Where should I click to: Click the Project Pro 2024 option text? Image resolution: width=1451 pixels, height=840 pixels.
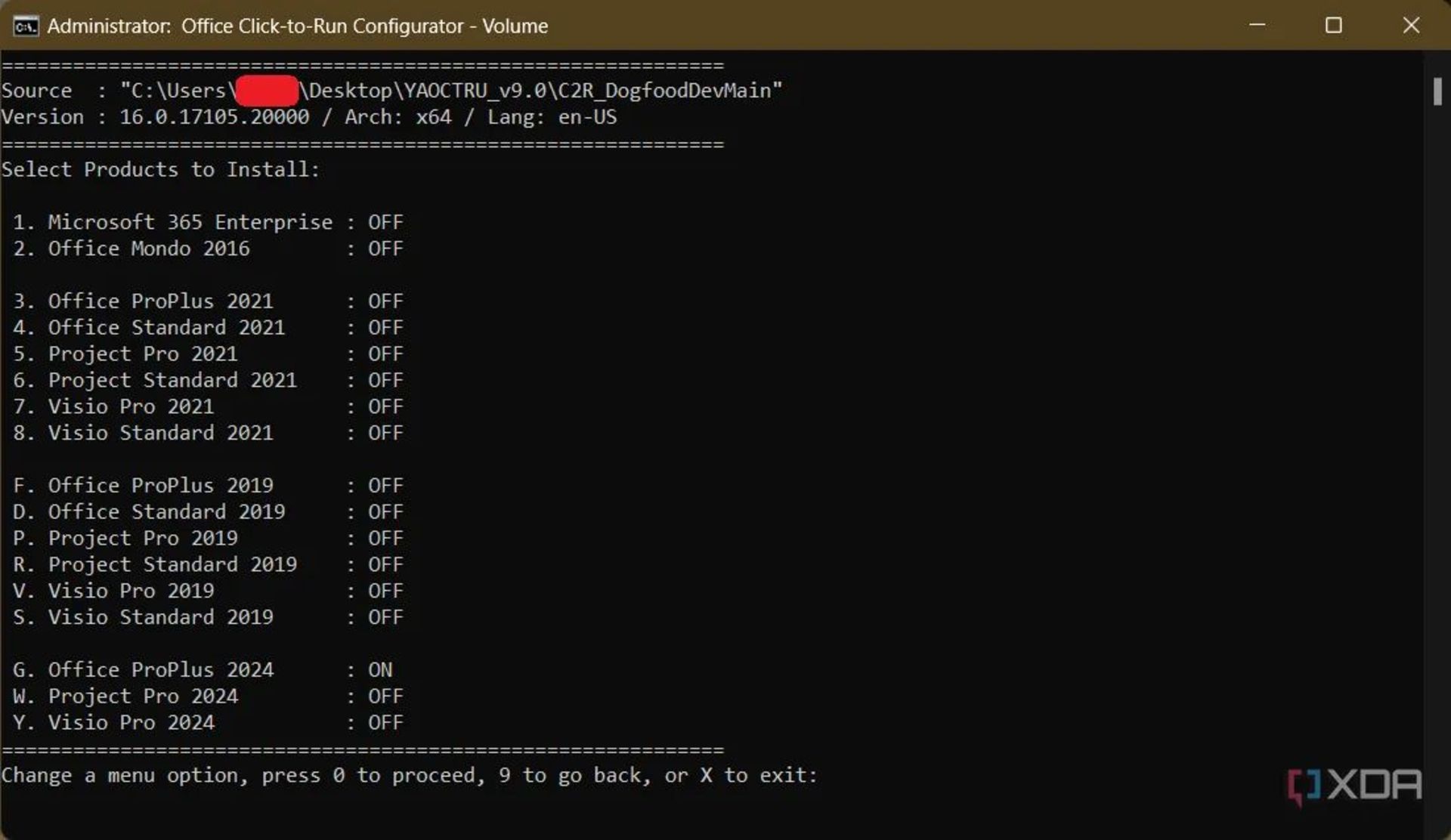coord(143,696)
